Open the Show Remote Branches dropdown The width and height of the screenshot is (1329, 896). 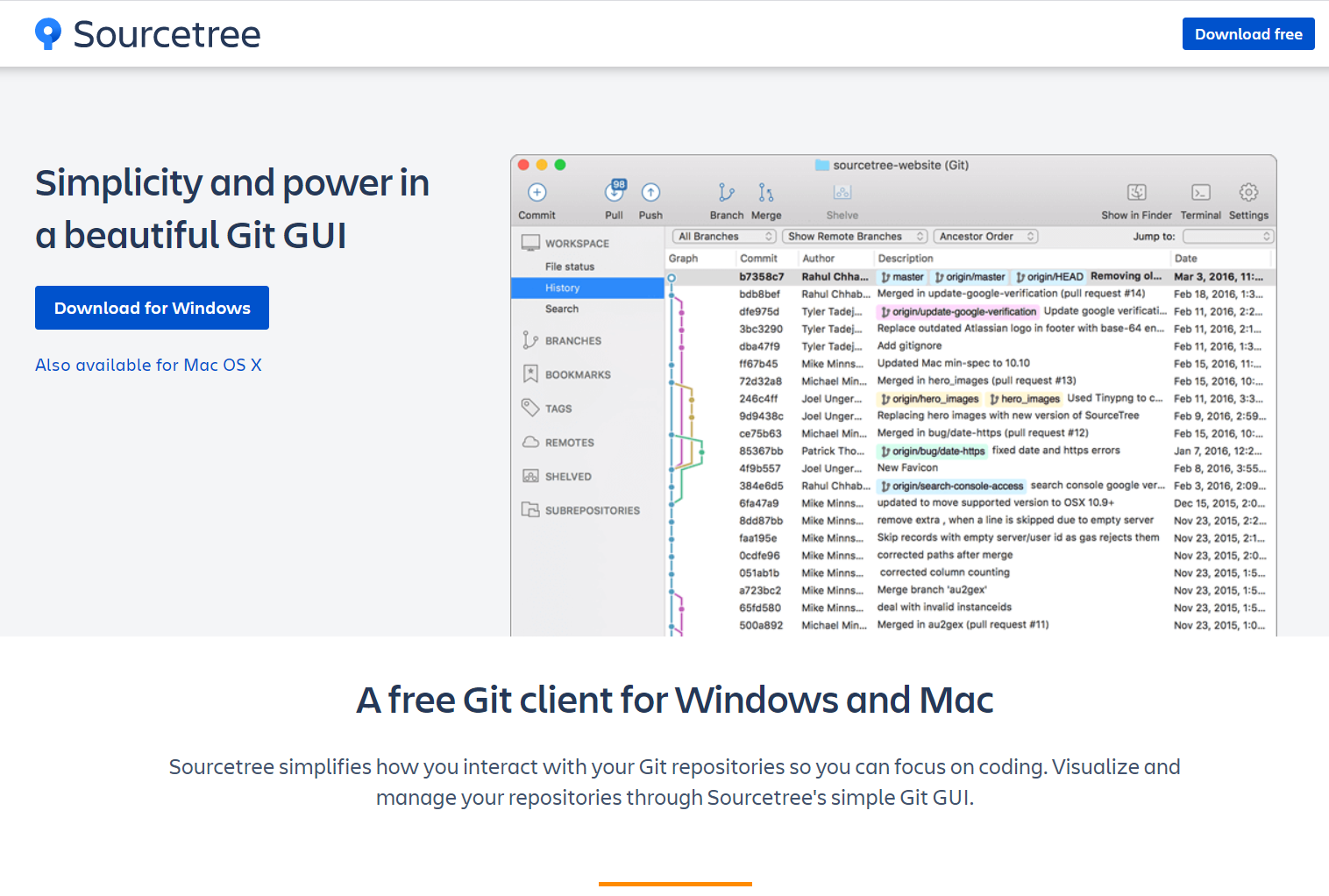[855, 237]
